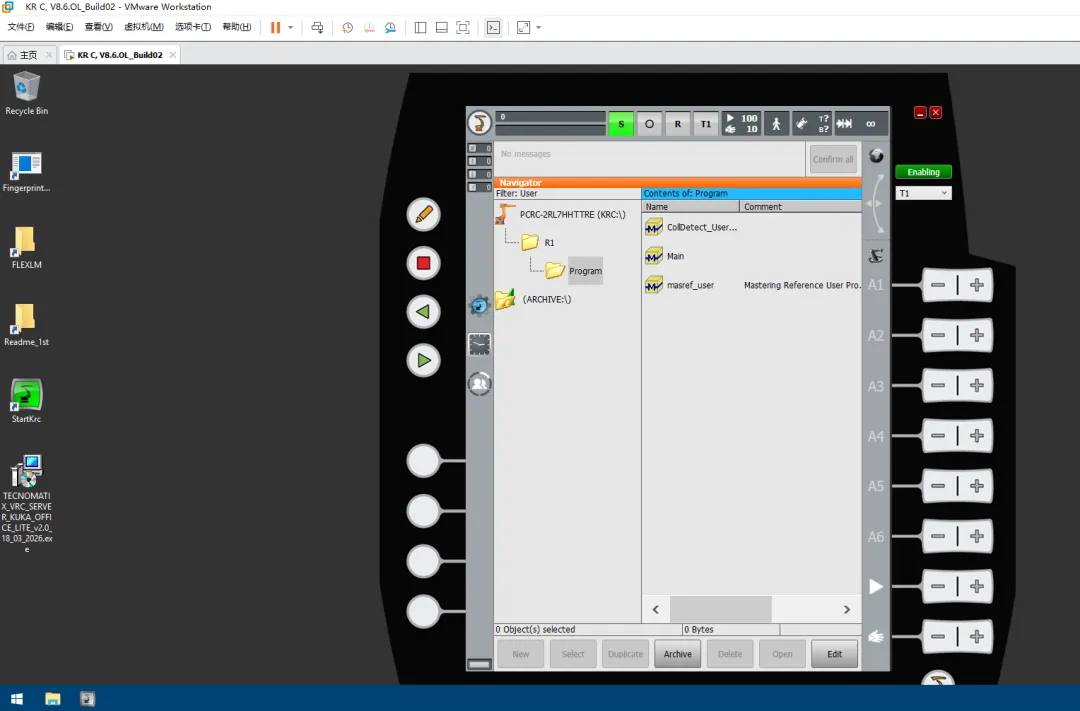Click the green Enabling button
Viewport: 1080px width, 711px height.
click(x=923, y=172)
